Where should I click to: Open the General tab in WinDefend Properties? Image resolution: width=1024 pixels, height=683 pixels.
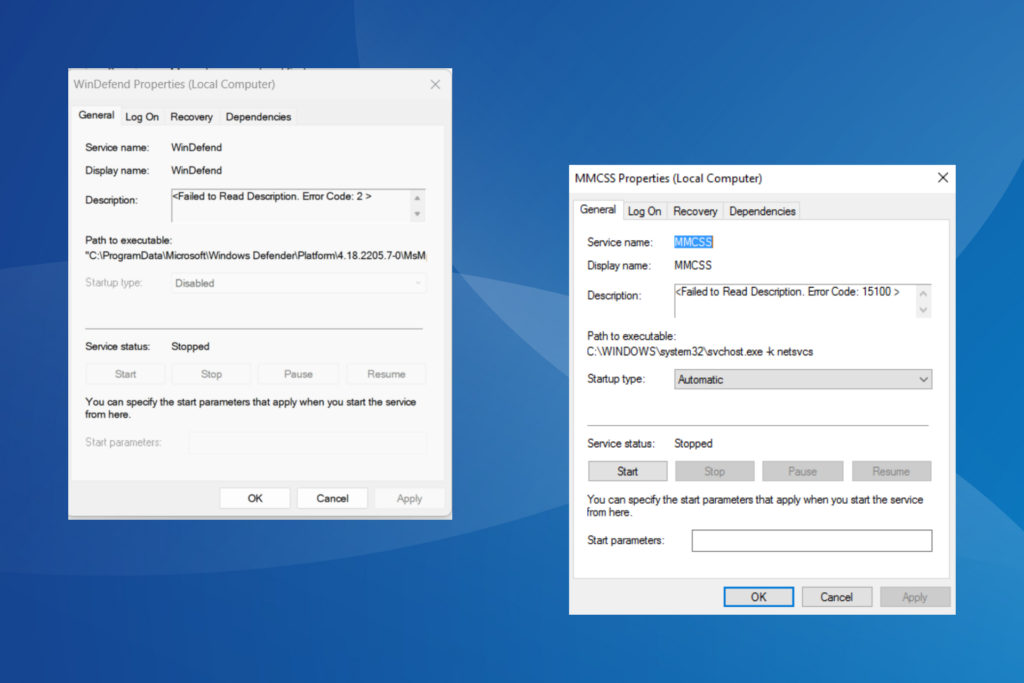96,116
